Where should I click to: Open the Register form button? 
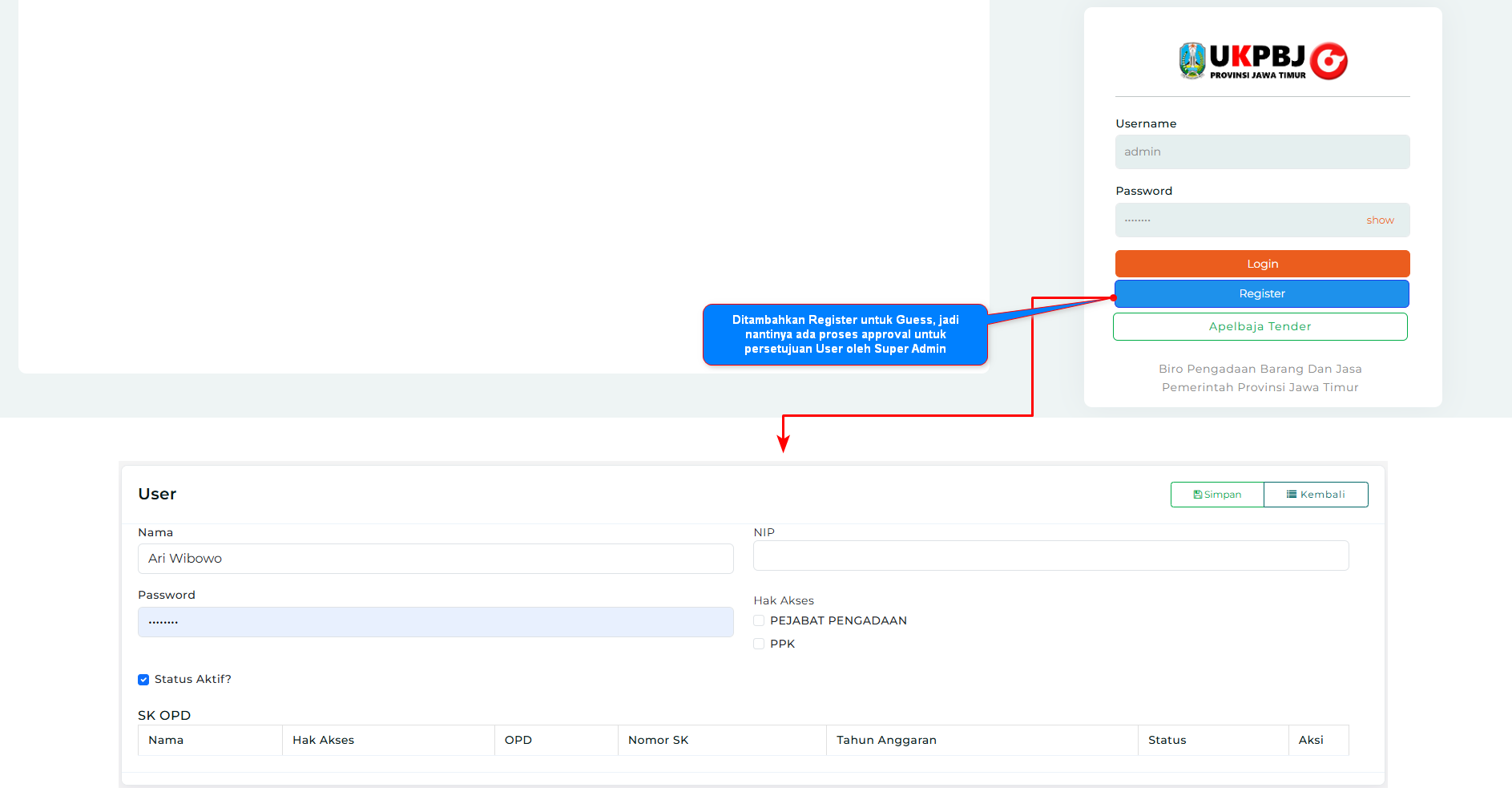[1261, 293]
